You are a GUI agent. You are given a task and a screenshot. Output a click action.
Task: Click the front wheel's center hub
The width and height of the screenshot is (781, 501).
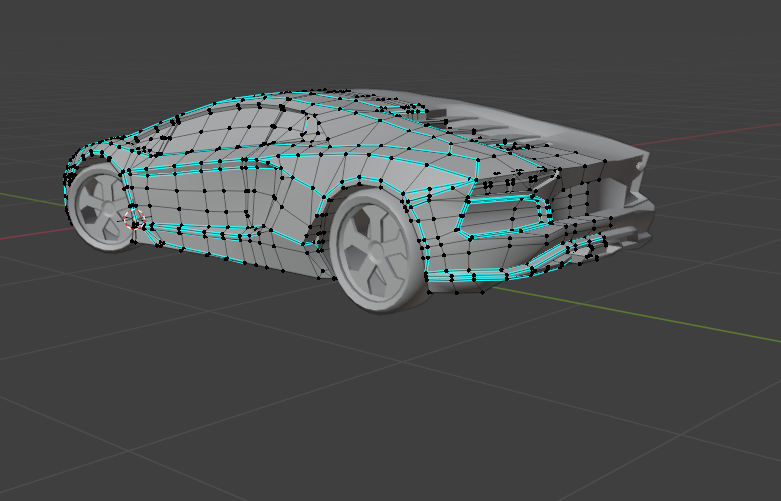click(x=108, y=209)
